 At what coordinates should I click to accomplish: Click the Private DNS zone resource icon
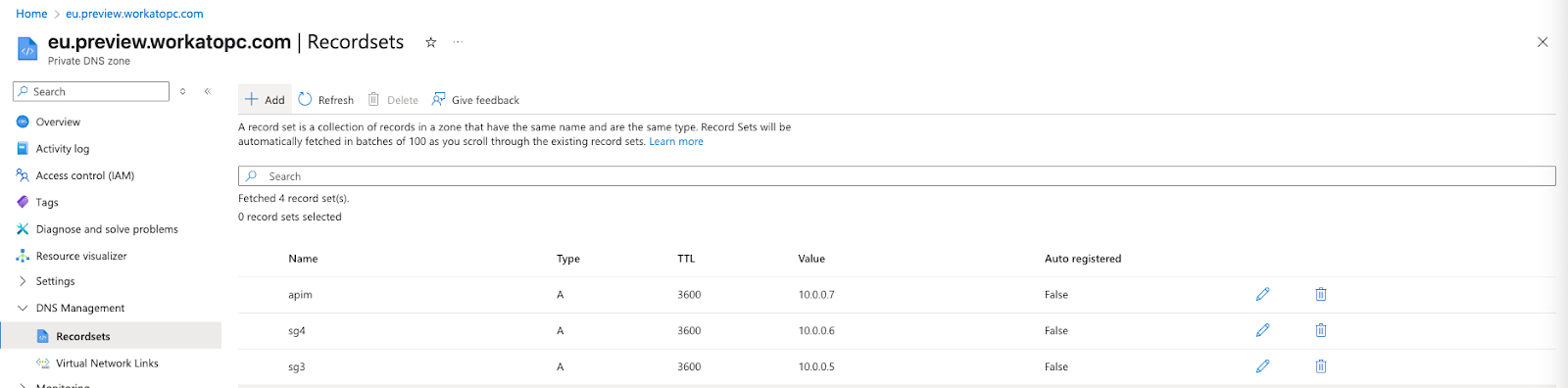27,49
